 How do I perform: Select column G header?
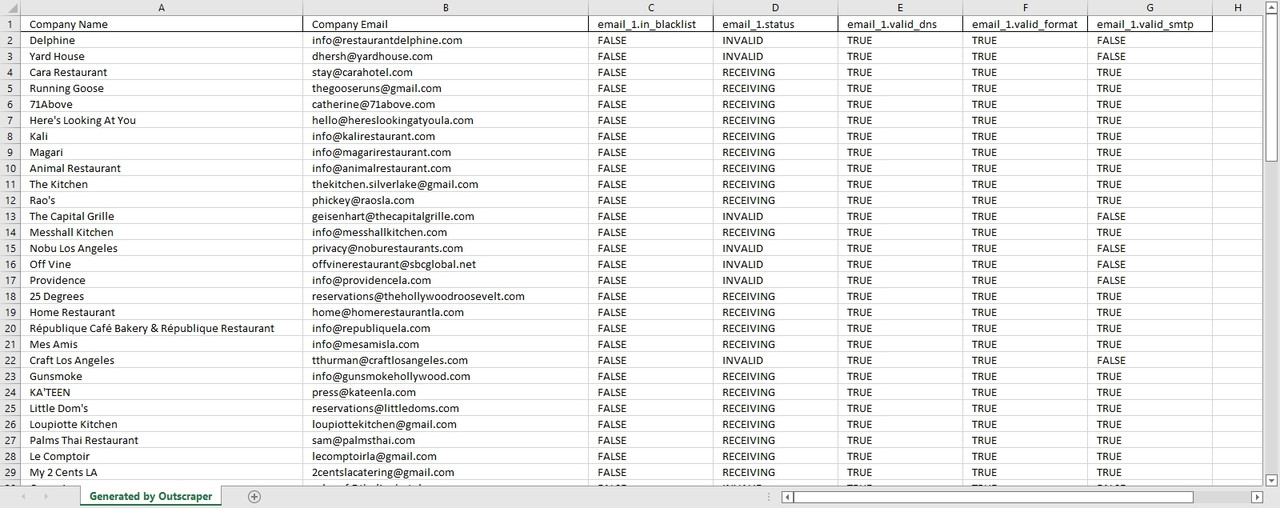click(1150, 8)
